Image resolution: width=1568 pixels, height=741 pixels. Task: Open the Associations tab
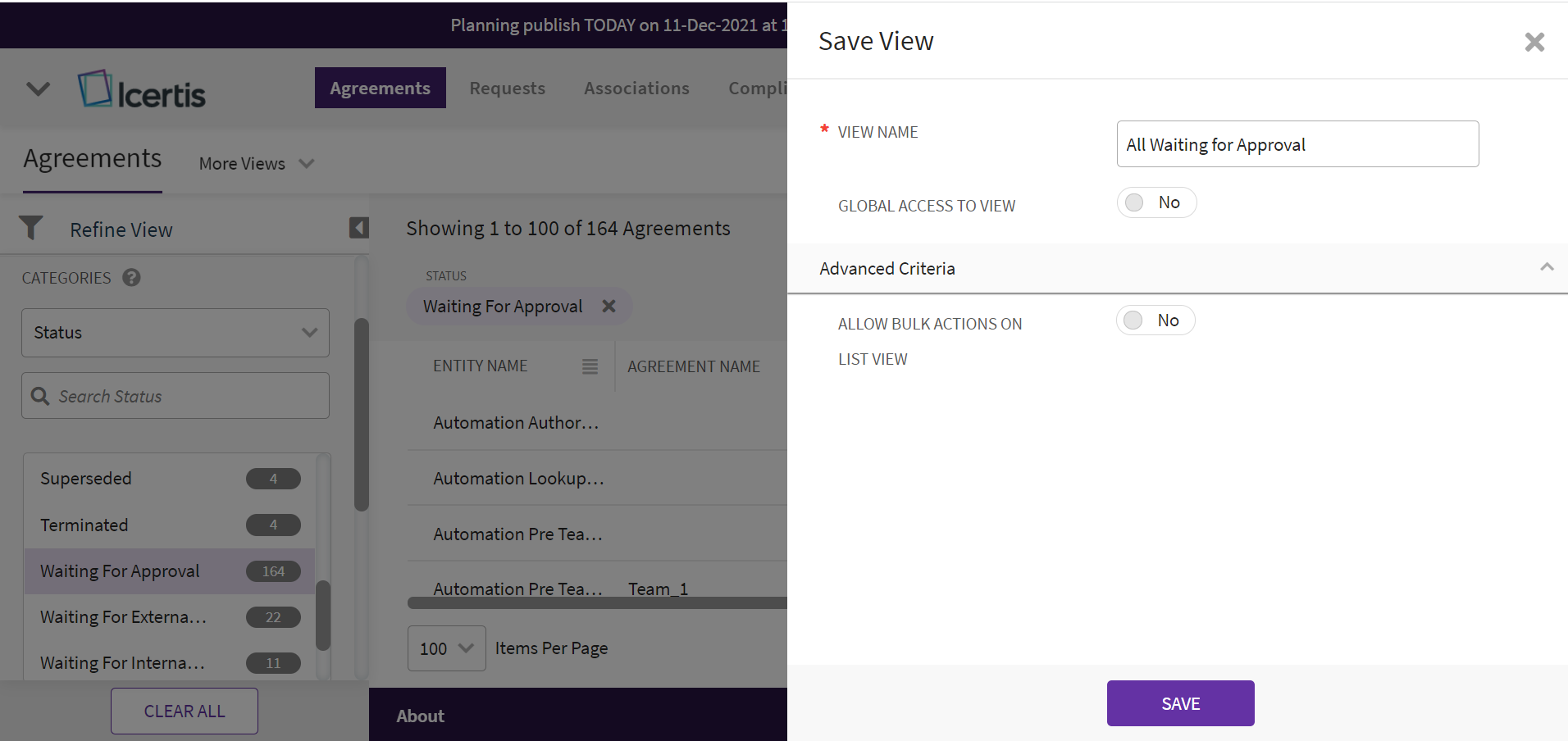click(x=636, y=89)
